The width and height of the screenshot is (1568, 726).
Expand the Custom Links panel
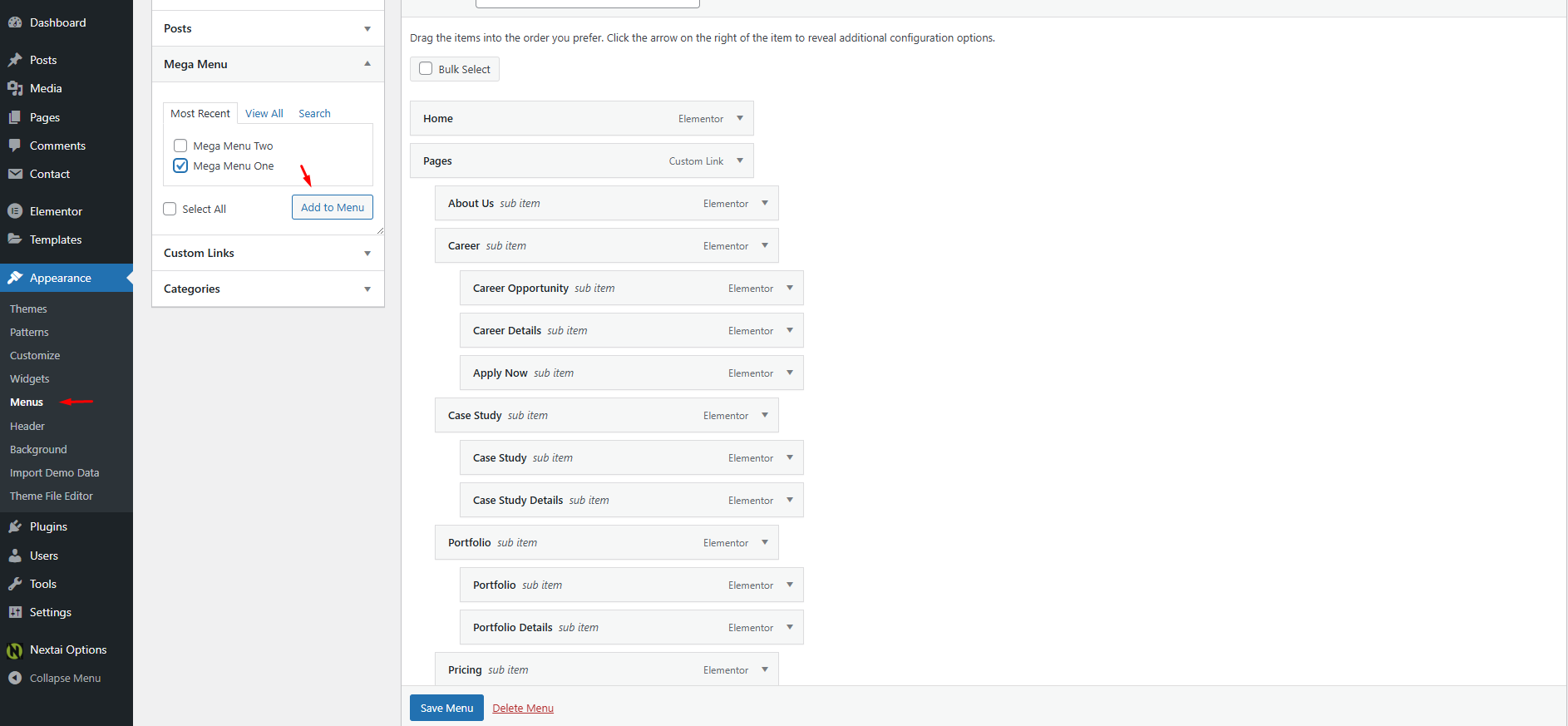367,254
